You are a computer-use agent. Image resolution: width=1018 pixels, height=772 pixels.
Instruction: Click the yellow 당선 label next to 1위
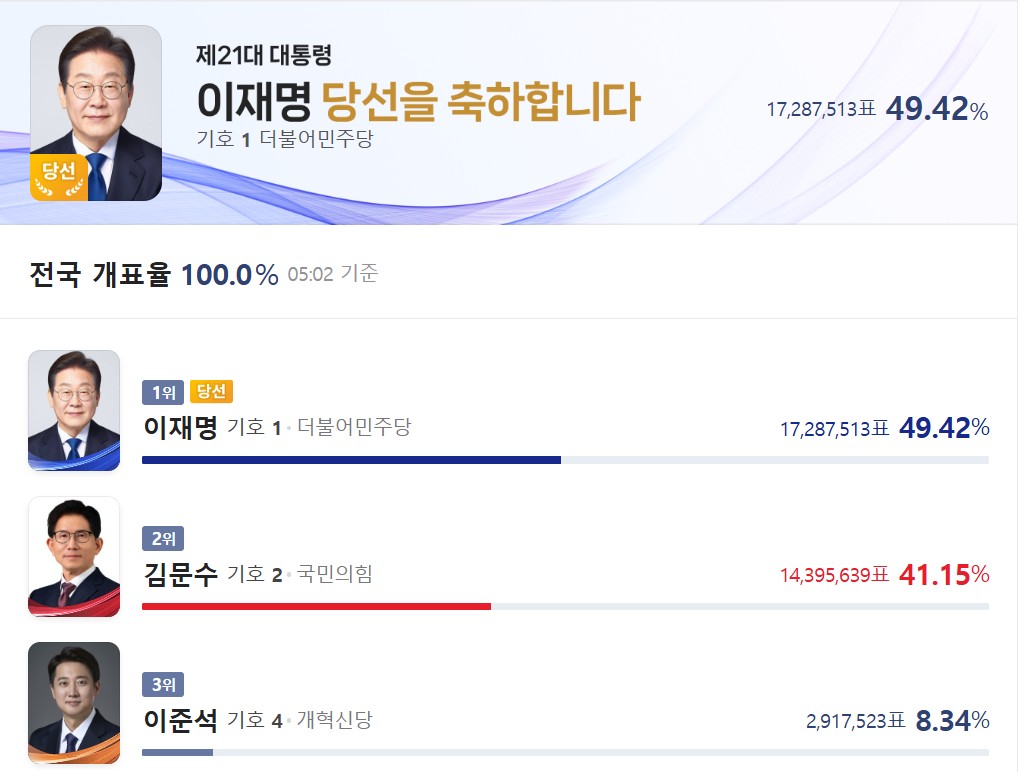click(x=212, y=392)
